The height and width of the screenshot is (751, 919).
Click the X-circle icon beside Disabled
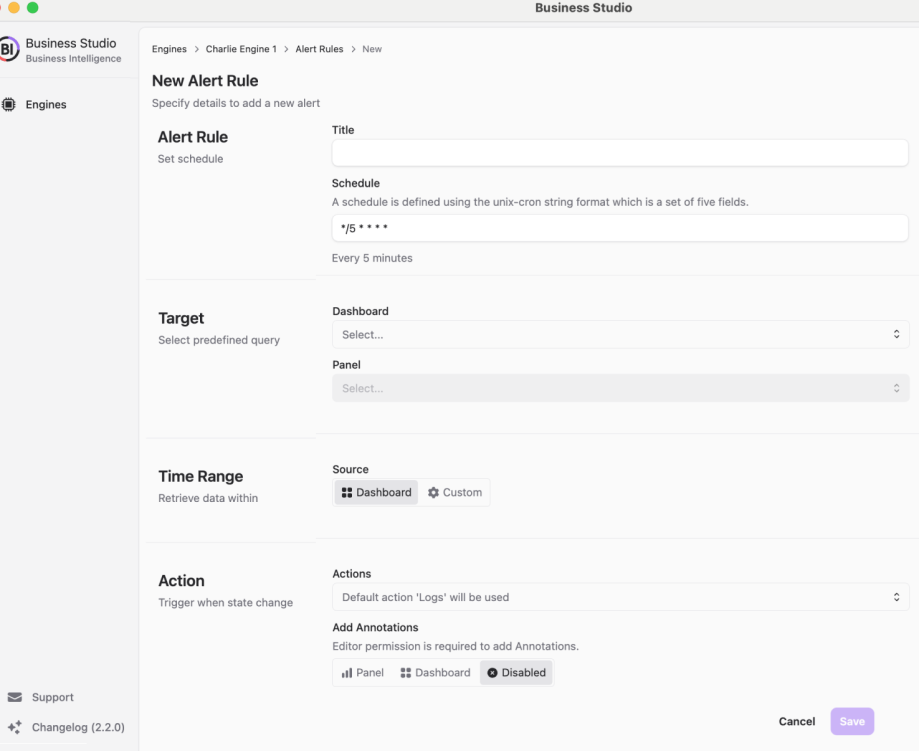click(x=492, y=672)
